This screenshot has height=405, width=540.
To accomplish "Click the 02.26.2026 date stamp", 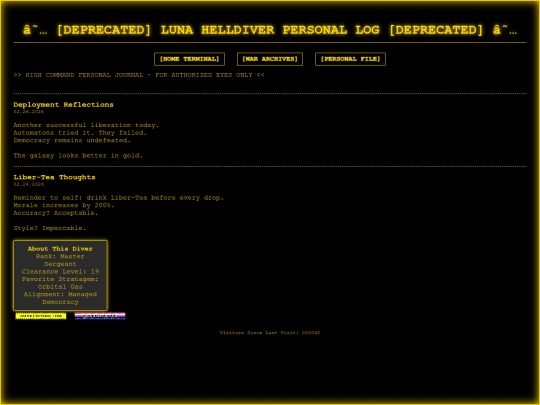I will [29, 112].
